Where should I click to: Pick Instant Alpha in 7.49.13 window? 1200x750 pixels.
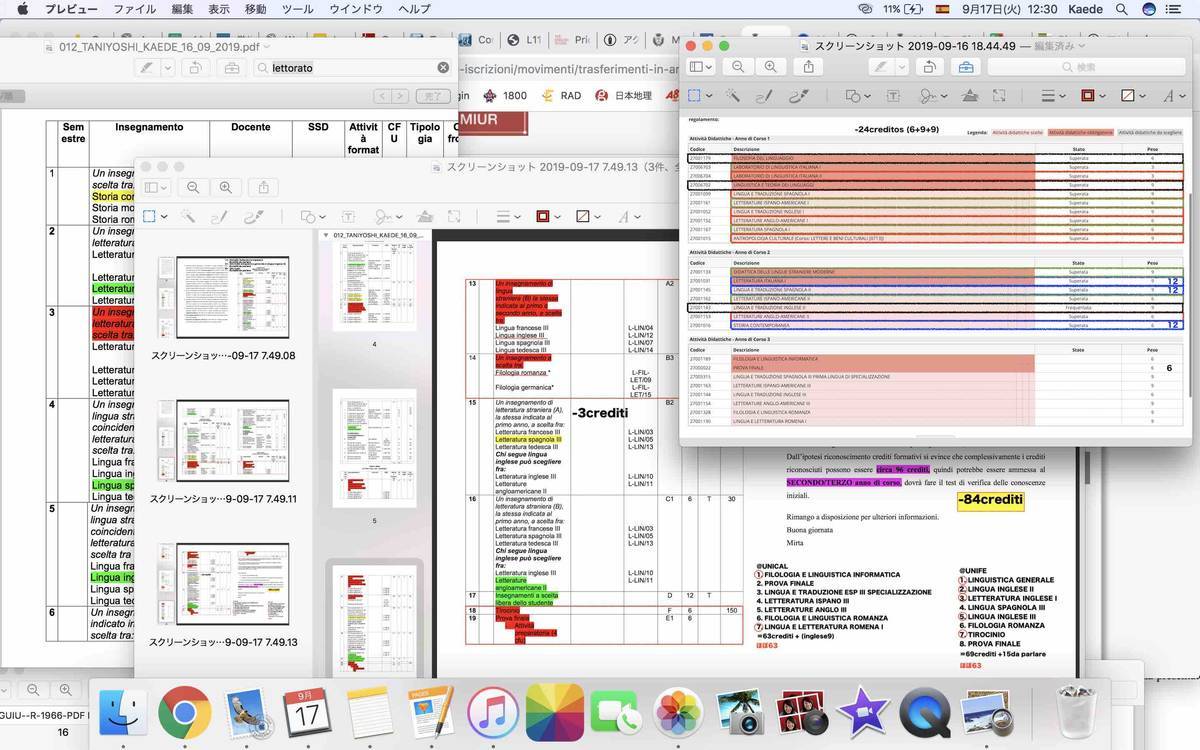(x=188, y=216)
